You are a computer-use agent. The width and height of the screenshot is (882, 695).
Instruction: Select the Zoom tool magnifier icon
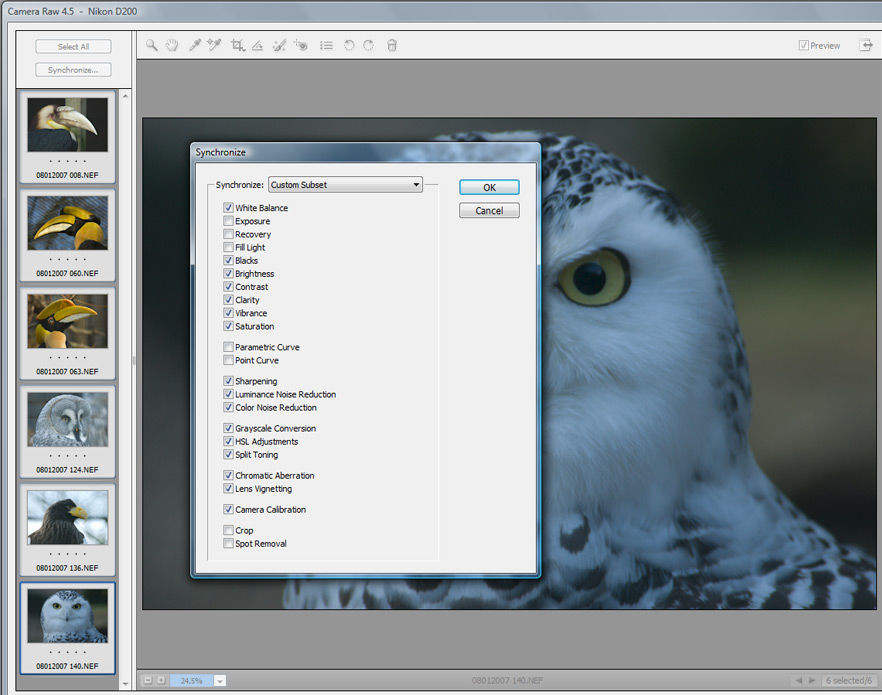point(152,46)
